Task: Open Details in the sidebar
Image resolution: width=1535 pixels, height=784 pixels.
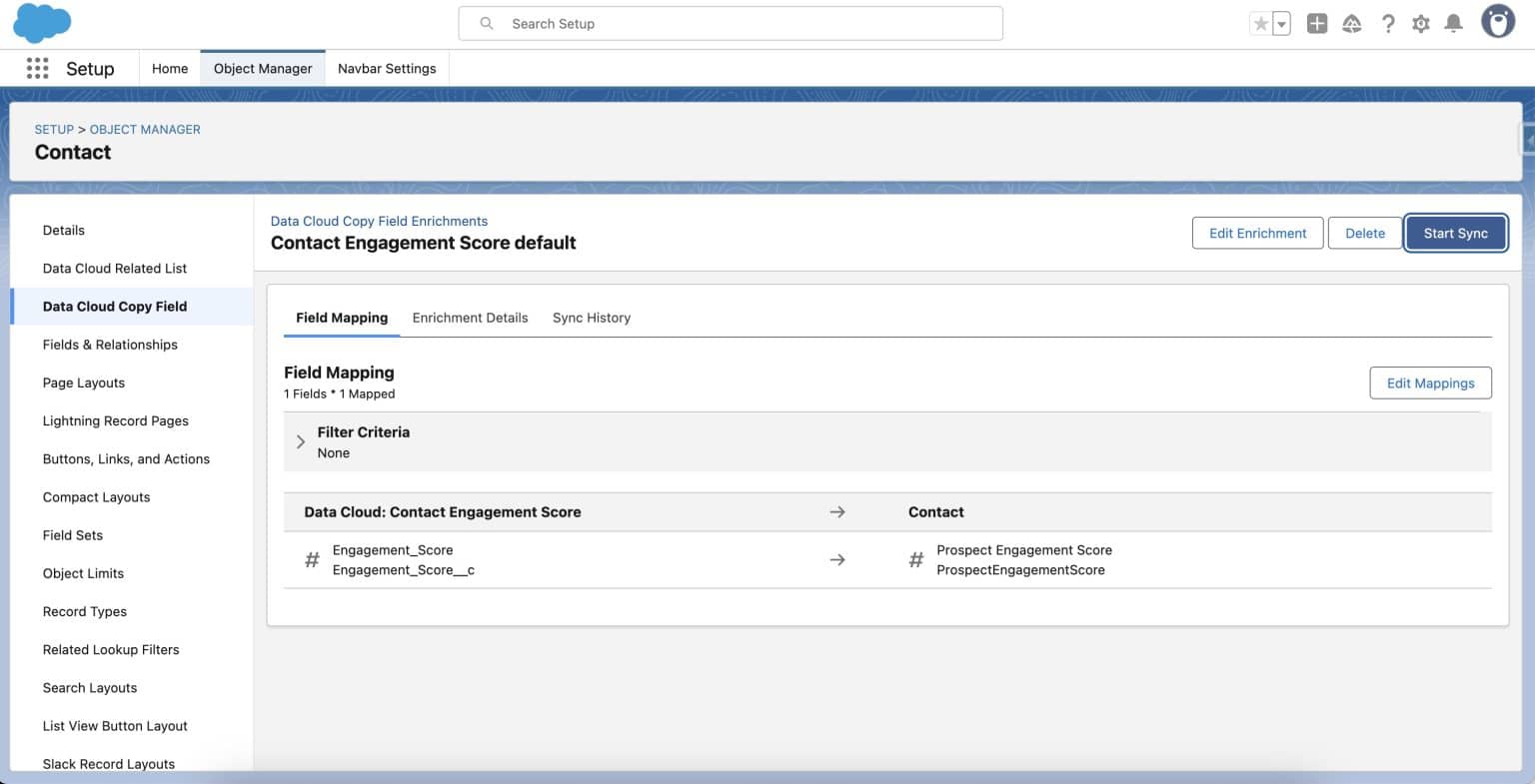Action: point(64,230)
